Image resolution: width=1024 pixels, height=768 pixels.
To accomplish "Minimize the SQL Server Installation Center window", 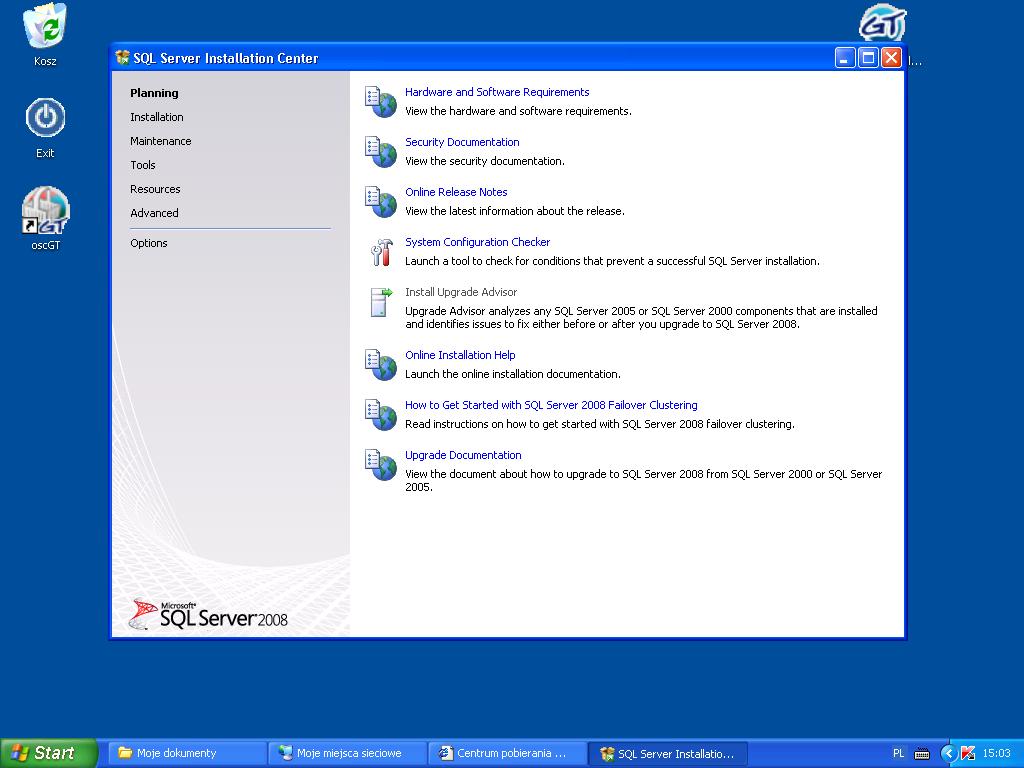I will pyautogui.click(x=844, y=58).
